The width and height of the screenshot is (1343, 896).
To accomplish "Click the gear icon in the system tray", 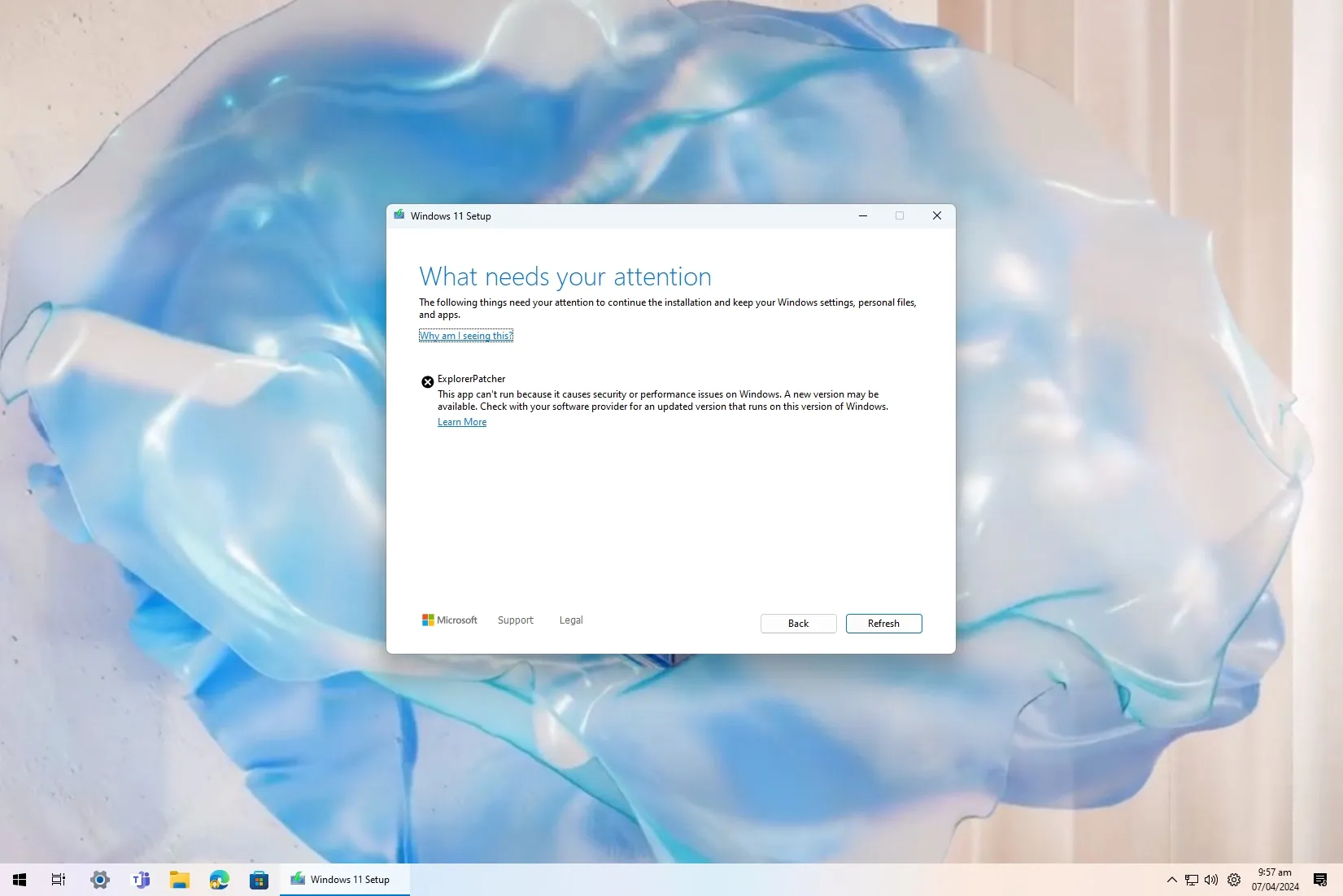I will click(1234, 880).
